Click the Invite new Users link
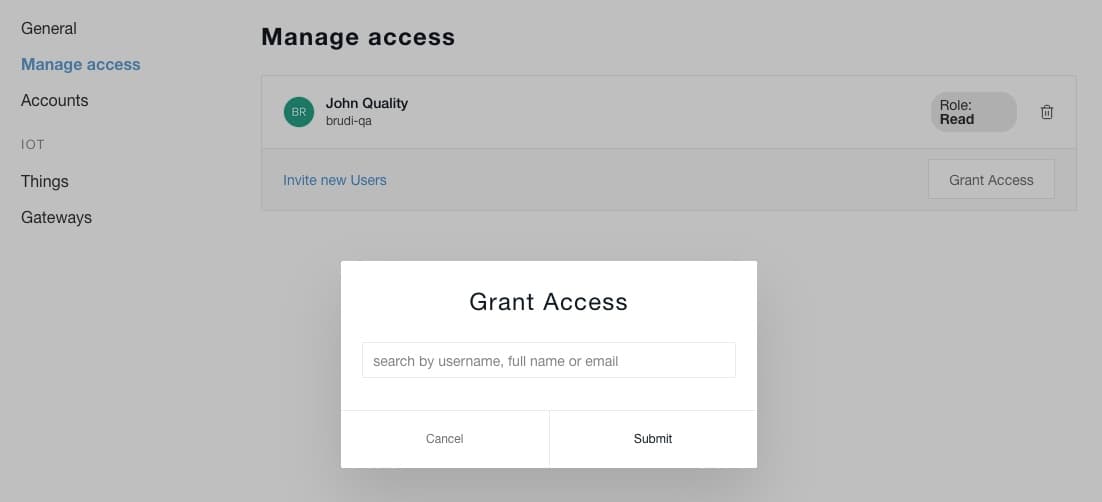 click(335, 180)
